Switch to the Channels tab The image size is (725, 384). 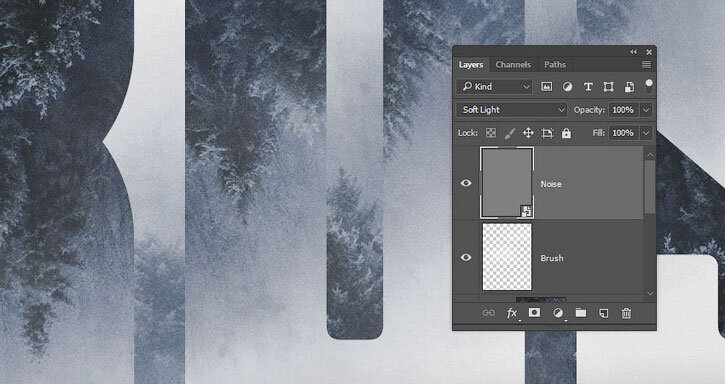click(513, 65)
